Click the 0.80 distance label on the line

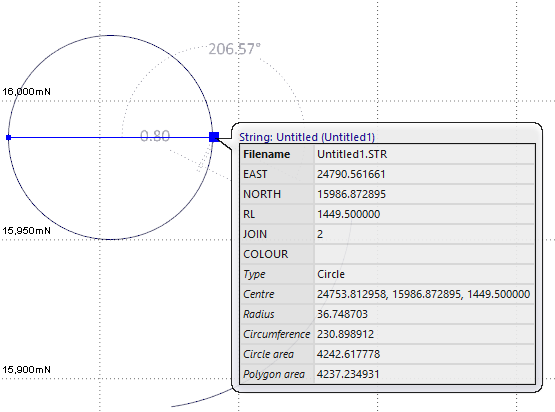(155, 136)
